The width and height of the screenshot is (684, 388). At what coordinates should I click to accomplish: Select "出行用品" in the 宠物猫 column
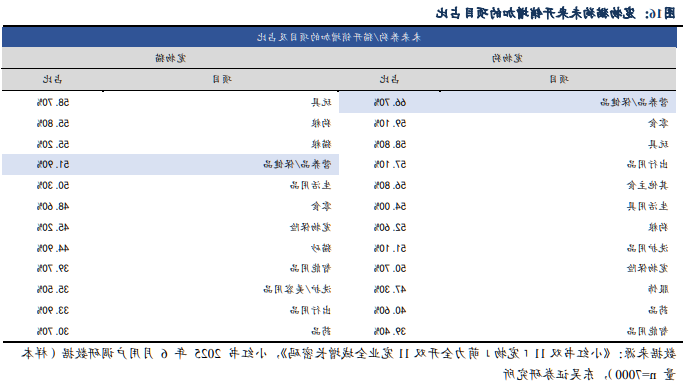tap(311, 310)
